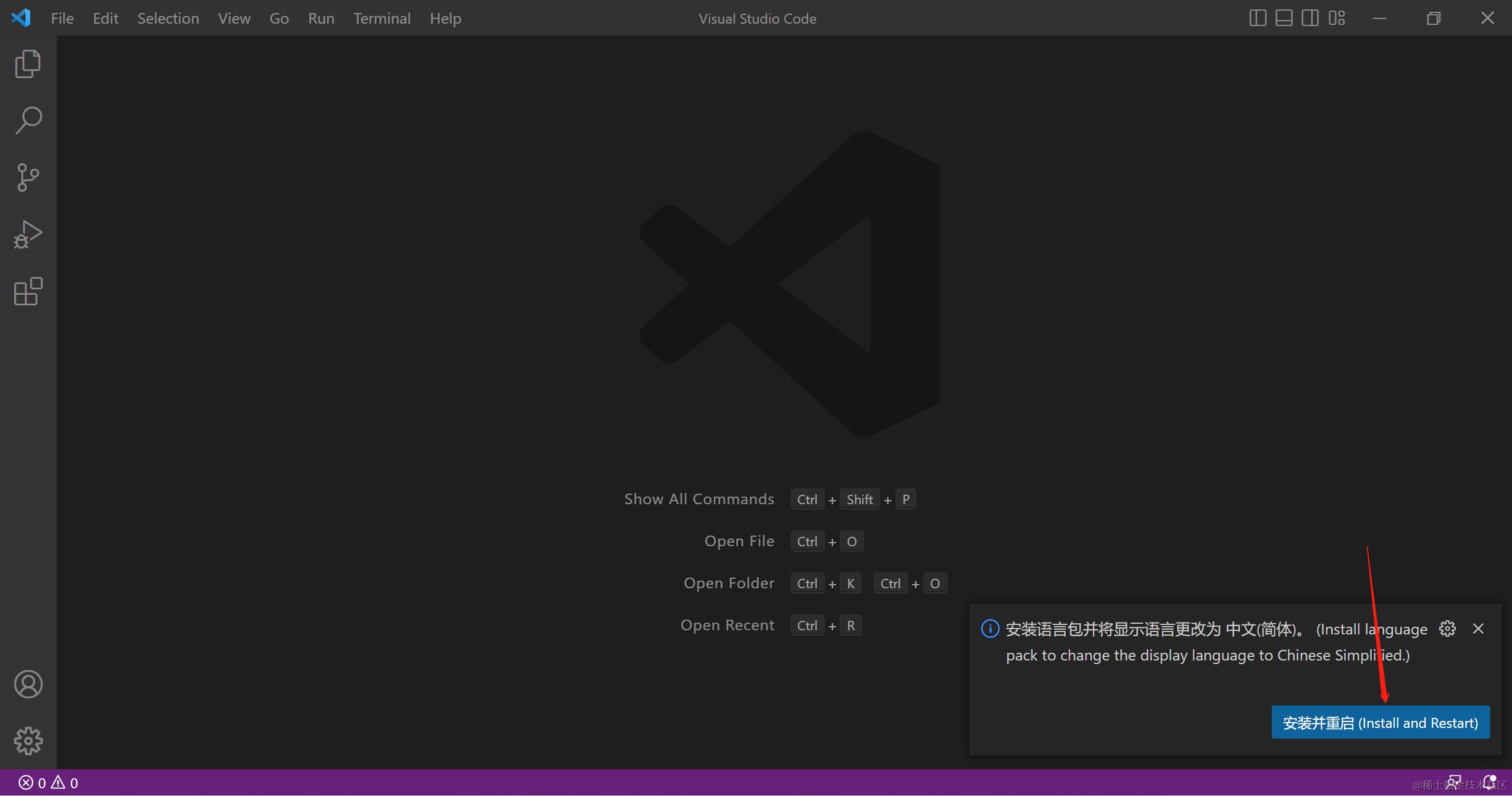Open the Go menu
The height and width of the screenshot is (796, 1512).
279,18
